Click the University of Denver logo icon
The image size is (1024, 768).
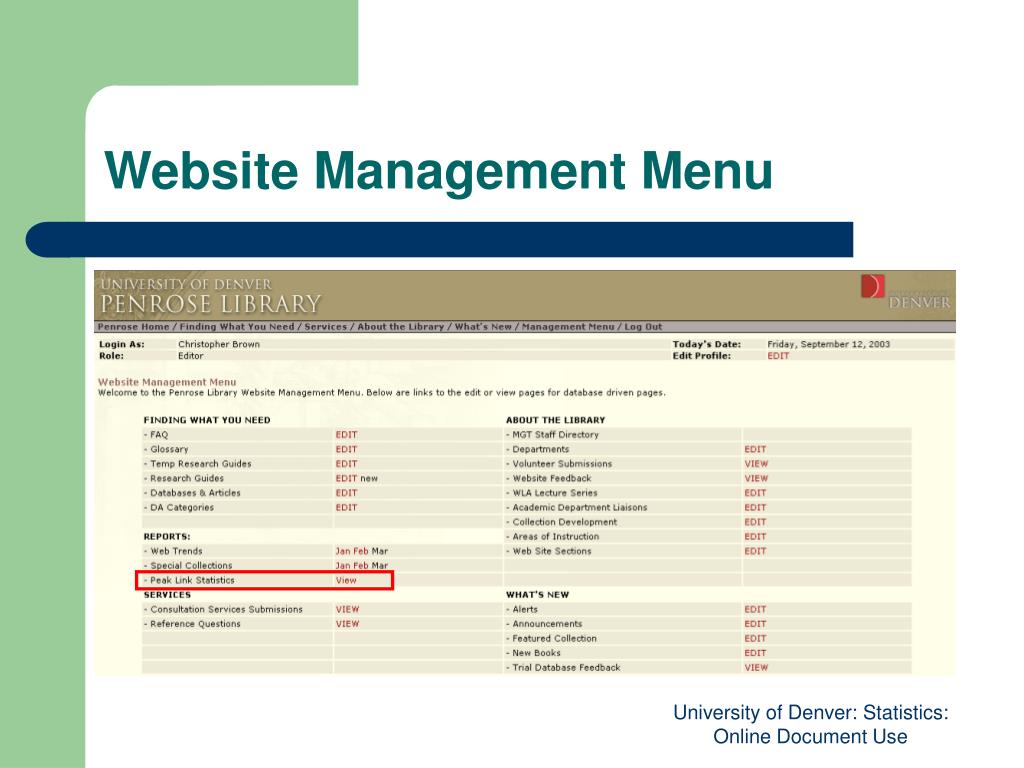pyautogui.click(x=872, y=286)
